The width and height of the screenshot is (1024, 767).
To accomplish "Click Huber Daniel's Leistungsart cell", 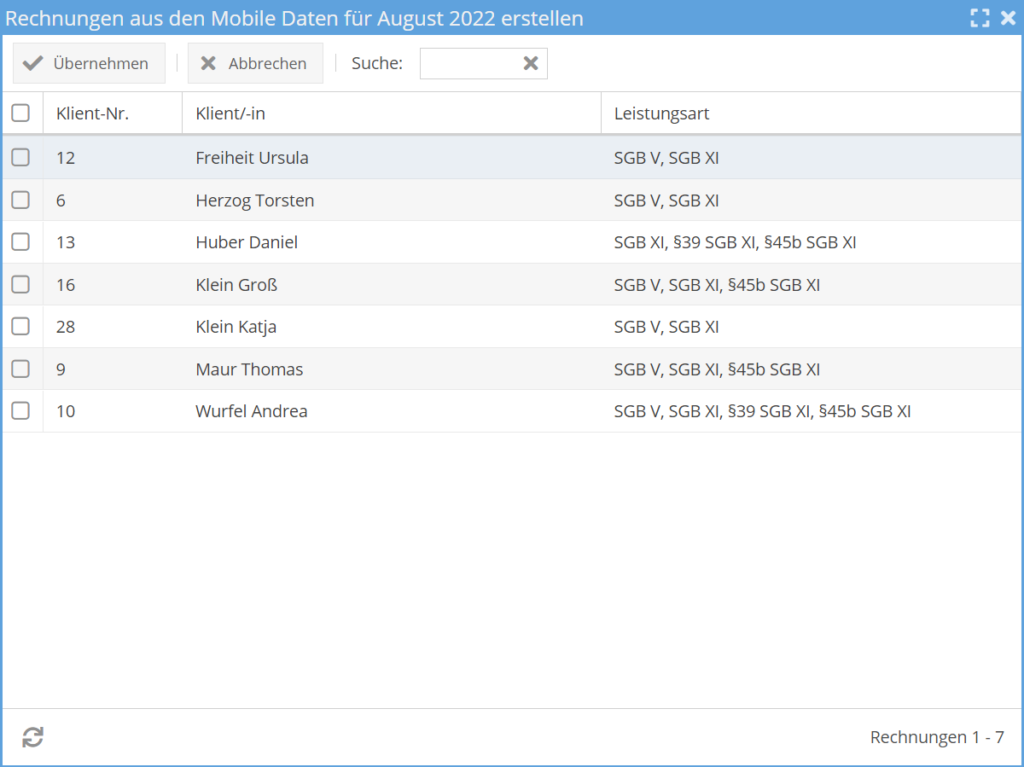I will (x=735, y=242).
